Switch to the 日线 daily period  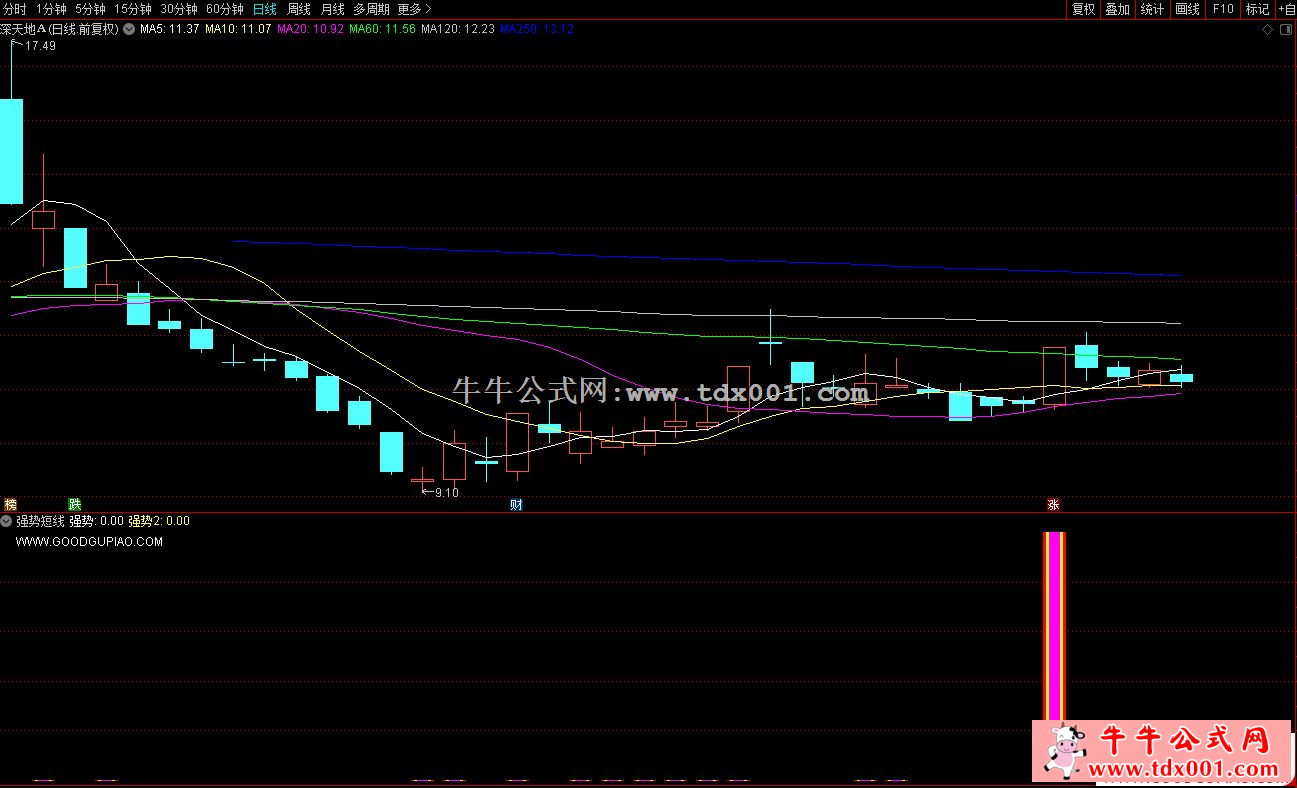point(264,9)
